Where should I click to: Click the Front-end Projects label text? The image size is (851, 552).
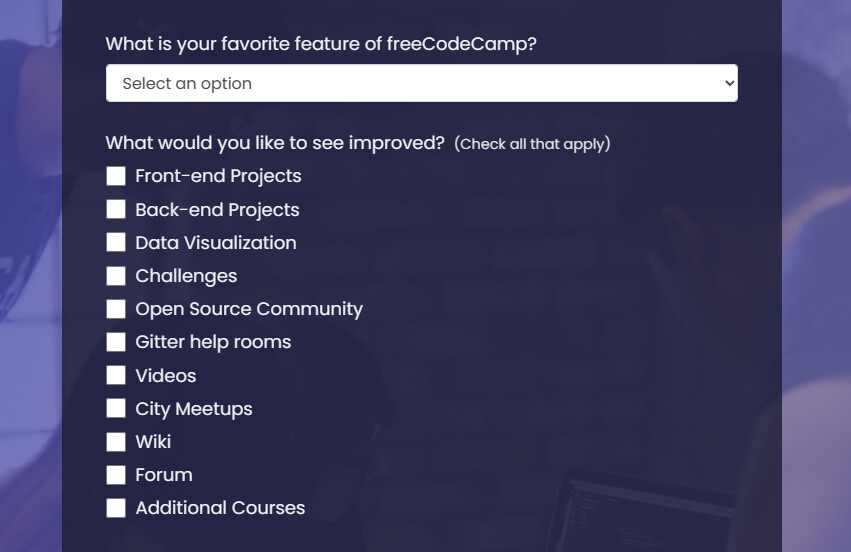tap(218, 176)
